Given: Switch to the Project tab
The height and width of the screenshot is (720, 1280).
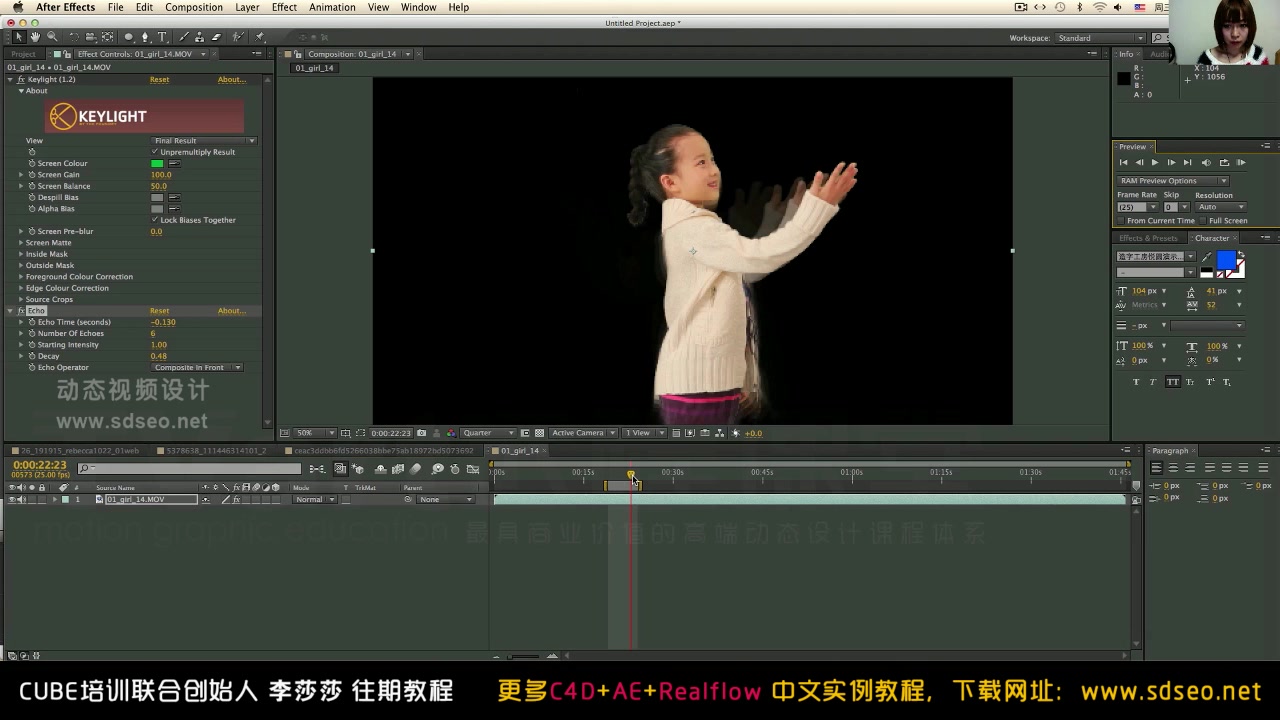Looking at the screenshot, I should coord(23,54).
